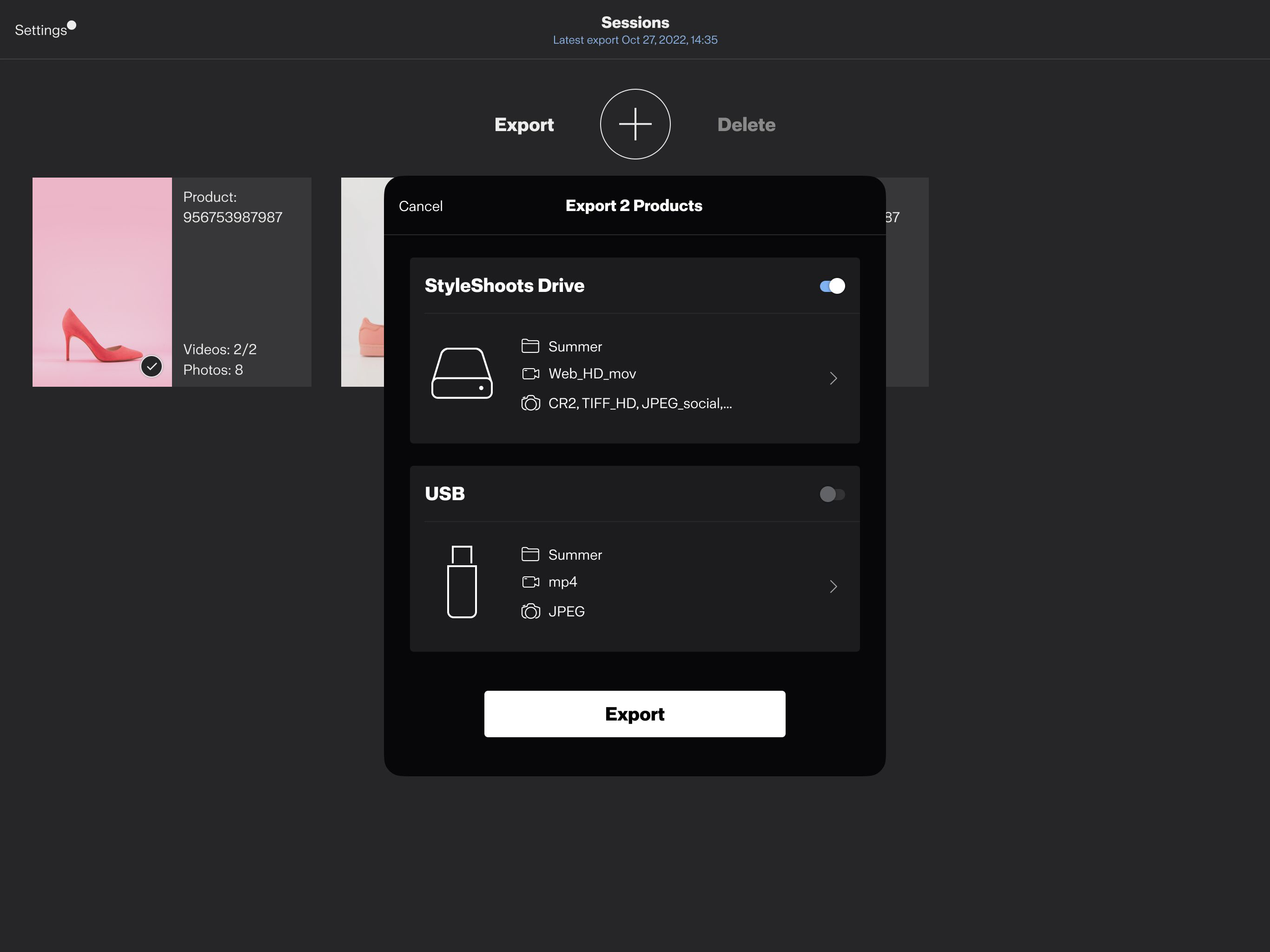This screenshot has height=952, width=1270.
Task: Click Summer folder name under StyleShoots Drive
Action: point(575,347)
